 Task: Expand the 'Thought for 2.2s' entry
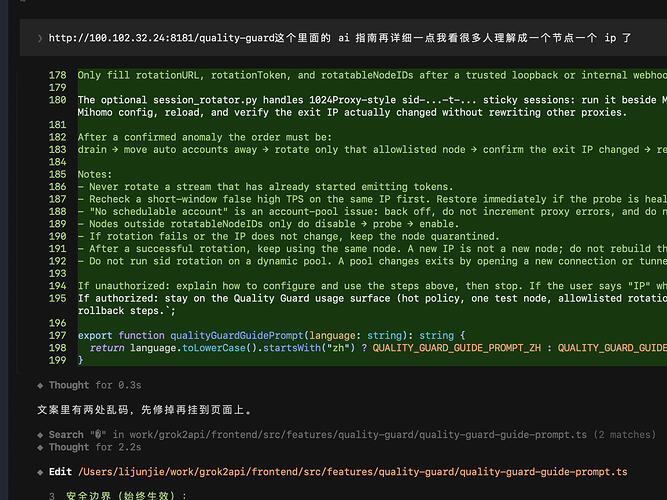94,447
